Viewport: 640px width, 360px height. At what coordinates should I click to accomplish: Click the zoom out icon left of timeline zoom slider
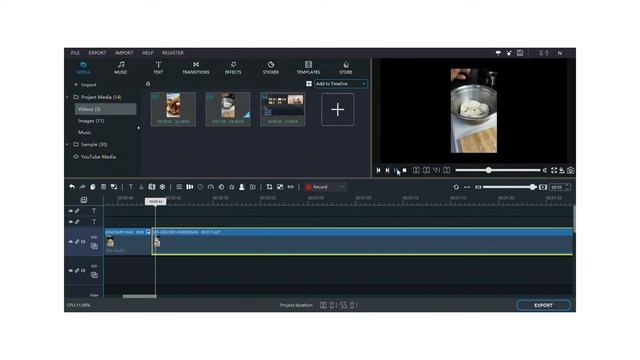pos(478,187)
